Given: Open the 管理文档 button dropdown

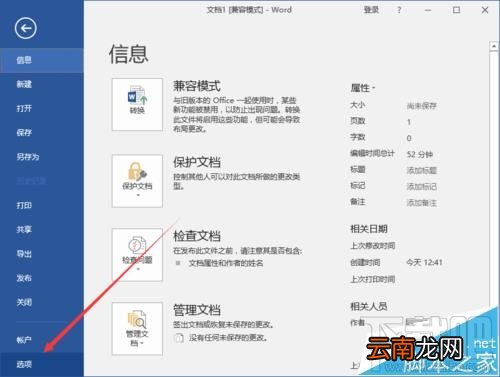Looking at the screenshot, I should (137, 329).
